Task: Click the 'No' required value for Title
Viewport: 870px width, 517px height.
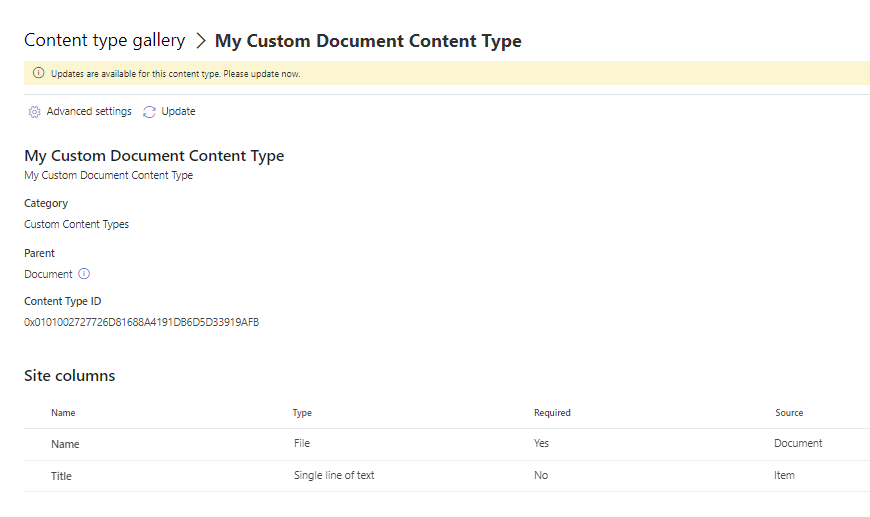Action: pos(541,475)
